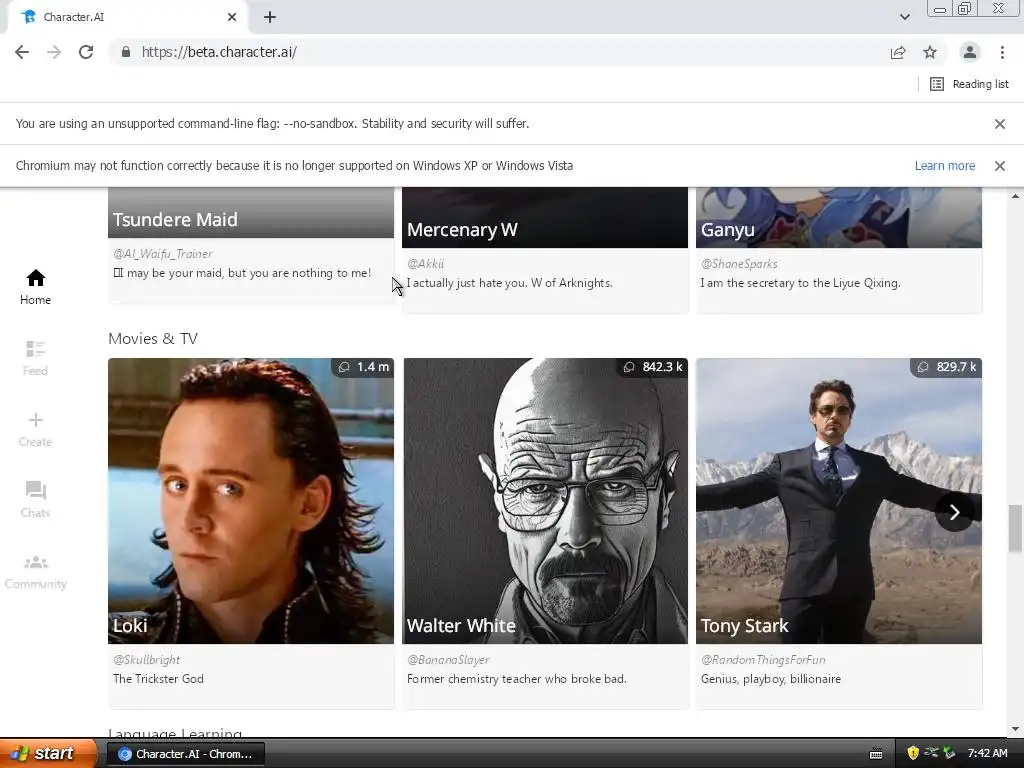Image resolution: width=1024 pixels, height=768 pixels.
Task: Click the scrollbar down arrow
Action: pos(1015,729)
